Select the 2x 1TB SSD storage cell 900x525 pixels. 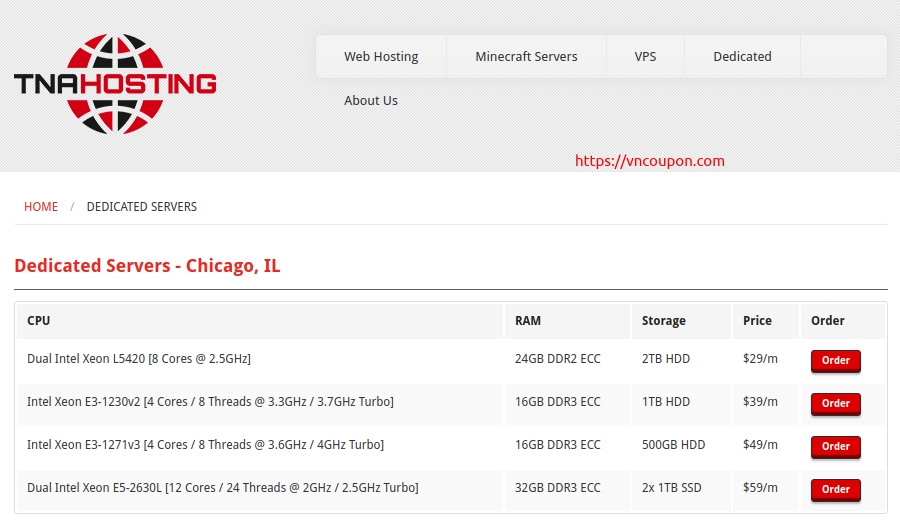(x=674, y=488)
